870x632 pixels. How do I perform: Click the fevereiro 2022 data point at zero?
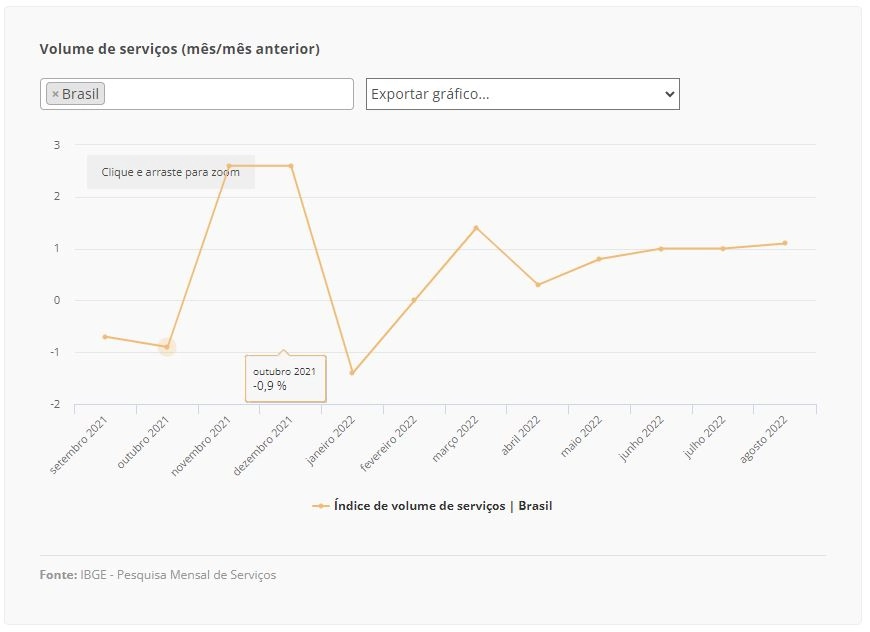(x=414, y=300)
